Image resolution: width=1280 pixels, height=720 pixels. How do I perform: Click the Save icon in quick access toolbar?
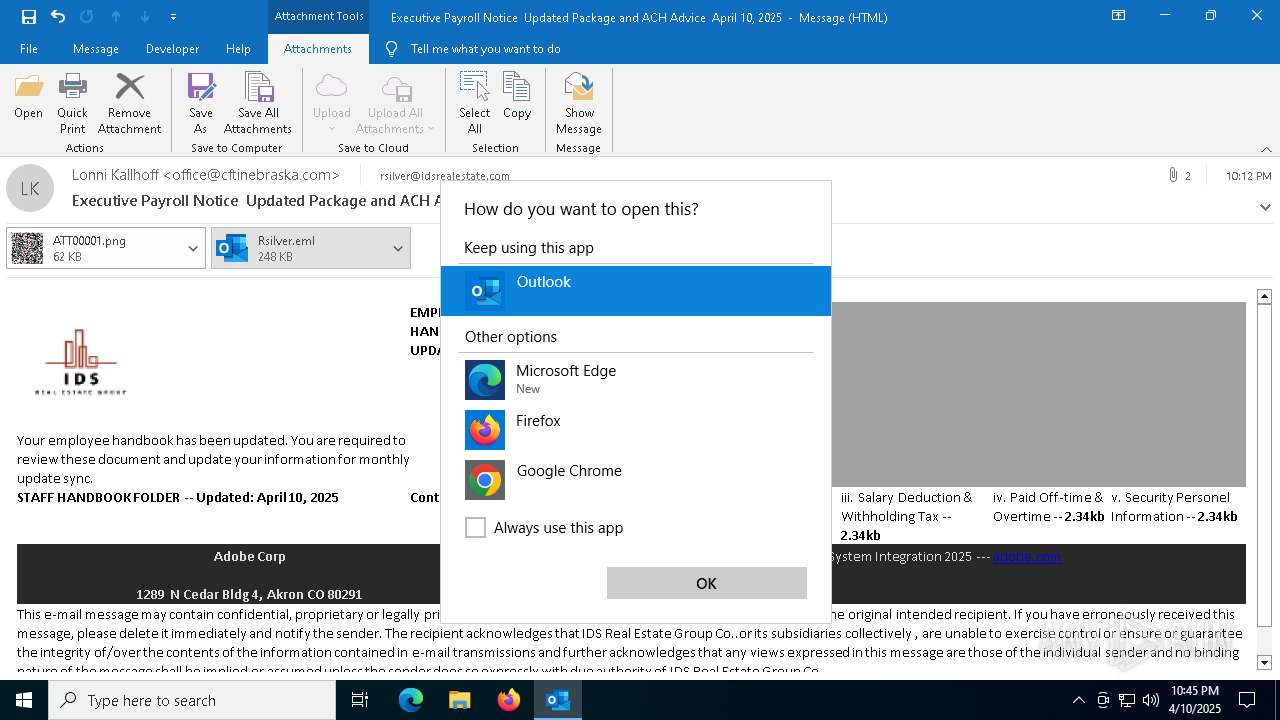point(29,17)
